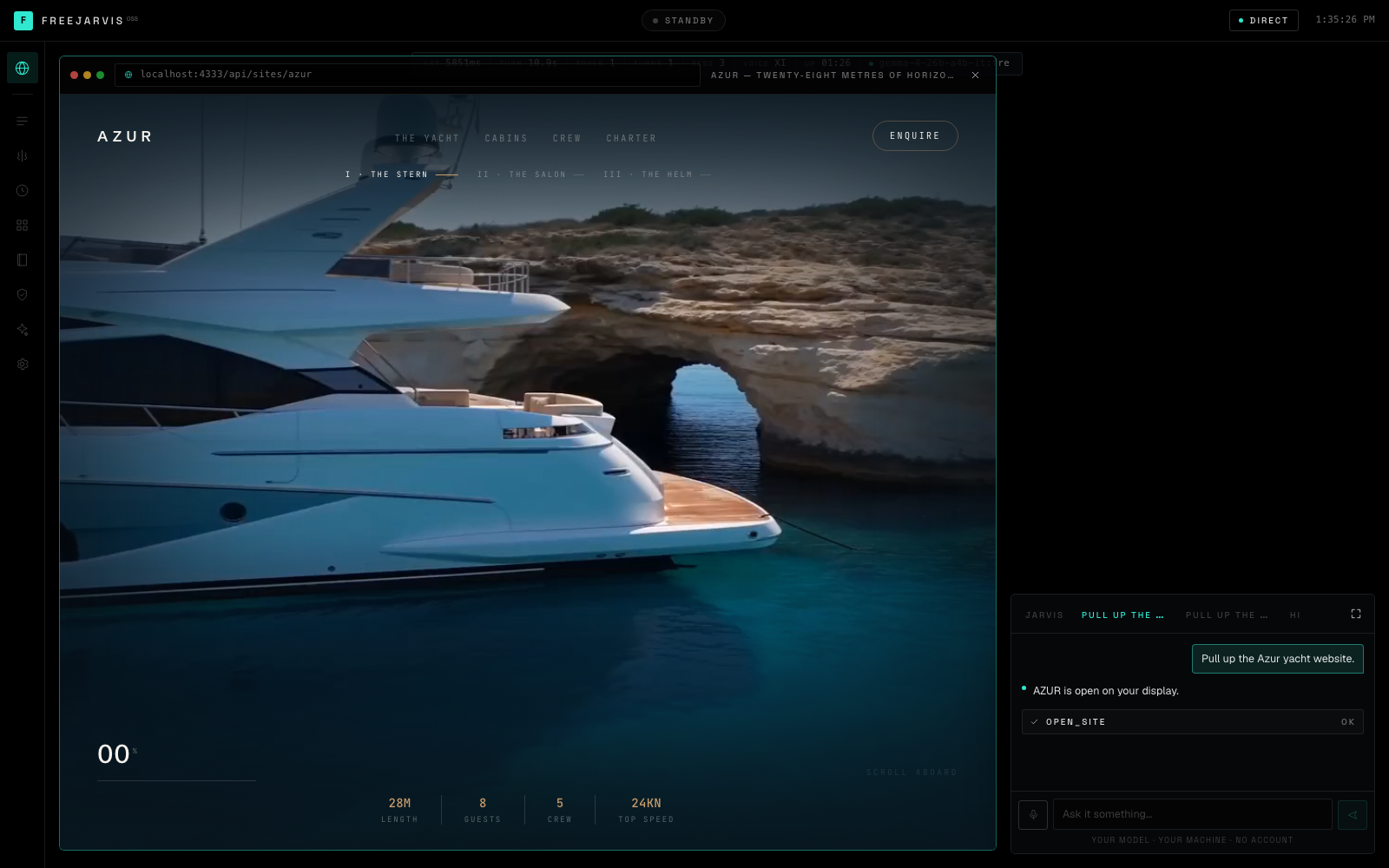The height and width of the screenshot is (868, 1389).
Task: Click the STANDBY status pill
Action: click(x=683, y=20)
